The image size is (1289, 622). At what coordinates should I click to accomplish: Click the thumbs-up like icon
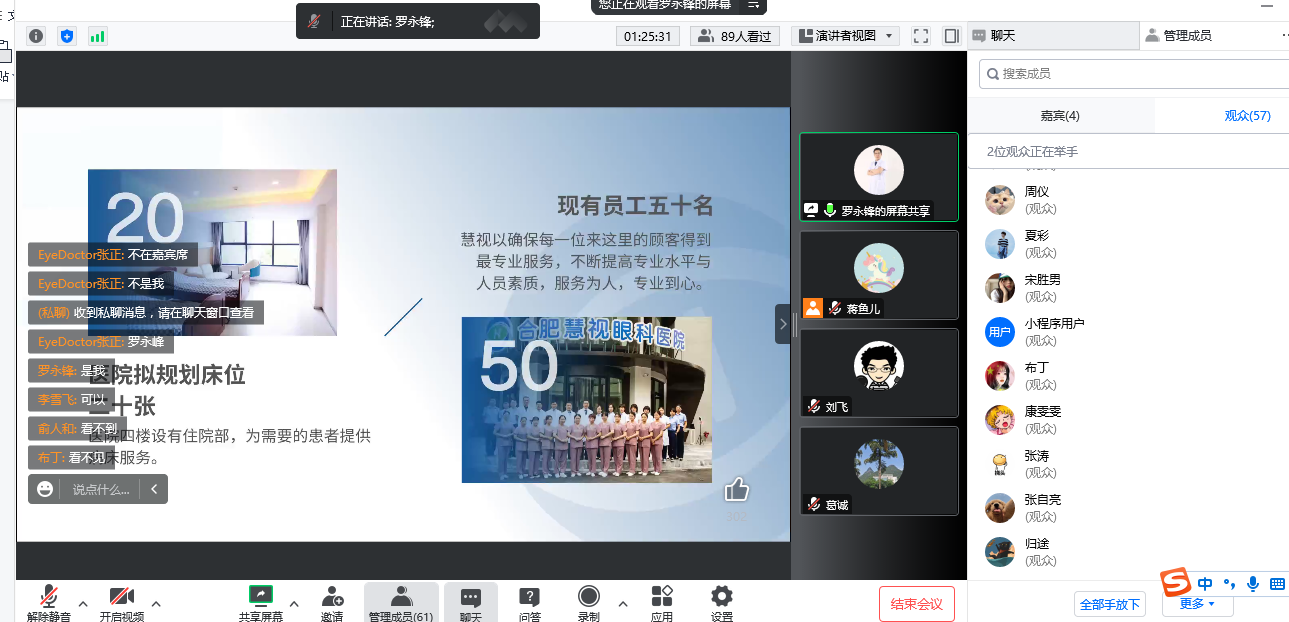pos(737,489)
